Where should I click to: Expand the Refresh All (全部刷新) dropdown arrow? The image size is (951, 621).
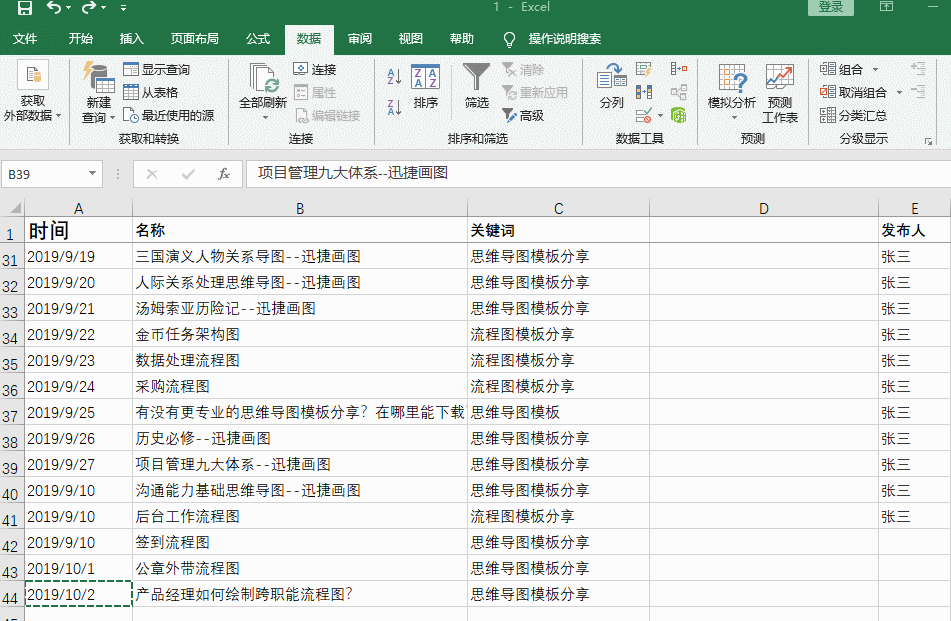click(x=264, y=117)
